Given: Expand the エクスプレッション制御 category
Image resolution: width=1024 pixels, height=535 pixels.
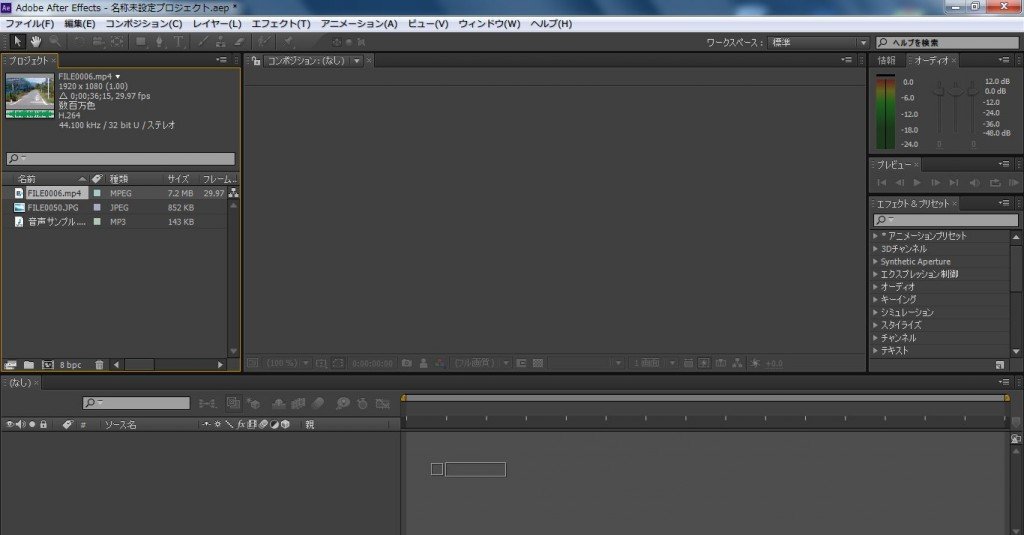Looking at the screenshot, I should click(876, 274).
